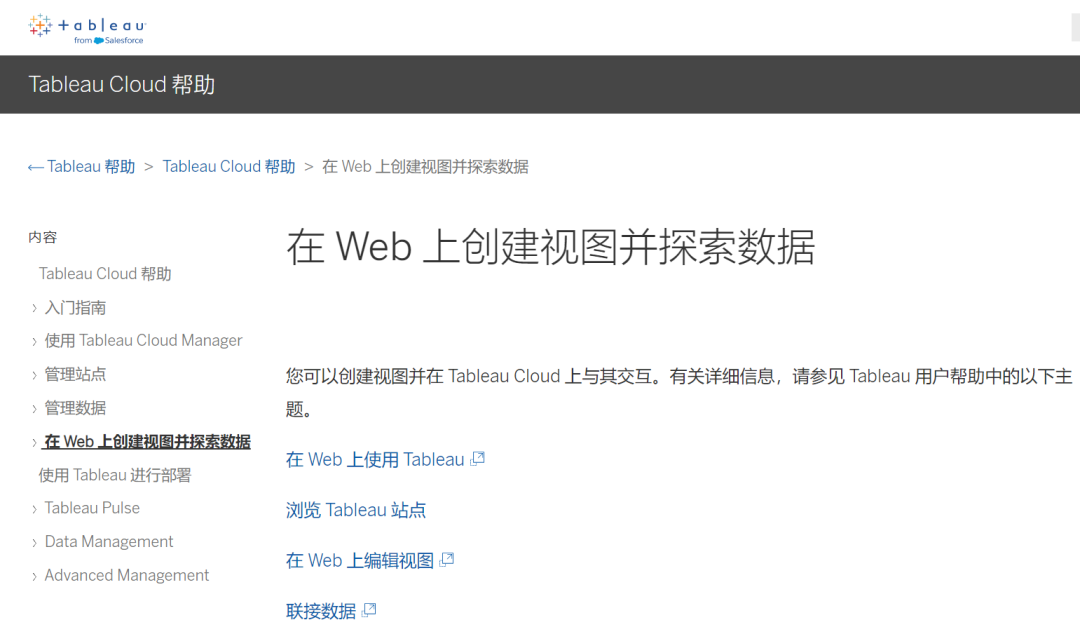1080x634 pixels.
Task: Expand the Data Management chevron
Action: [34, 542]
